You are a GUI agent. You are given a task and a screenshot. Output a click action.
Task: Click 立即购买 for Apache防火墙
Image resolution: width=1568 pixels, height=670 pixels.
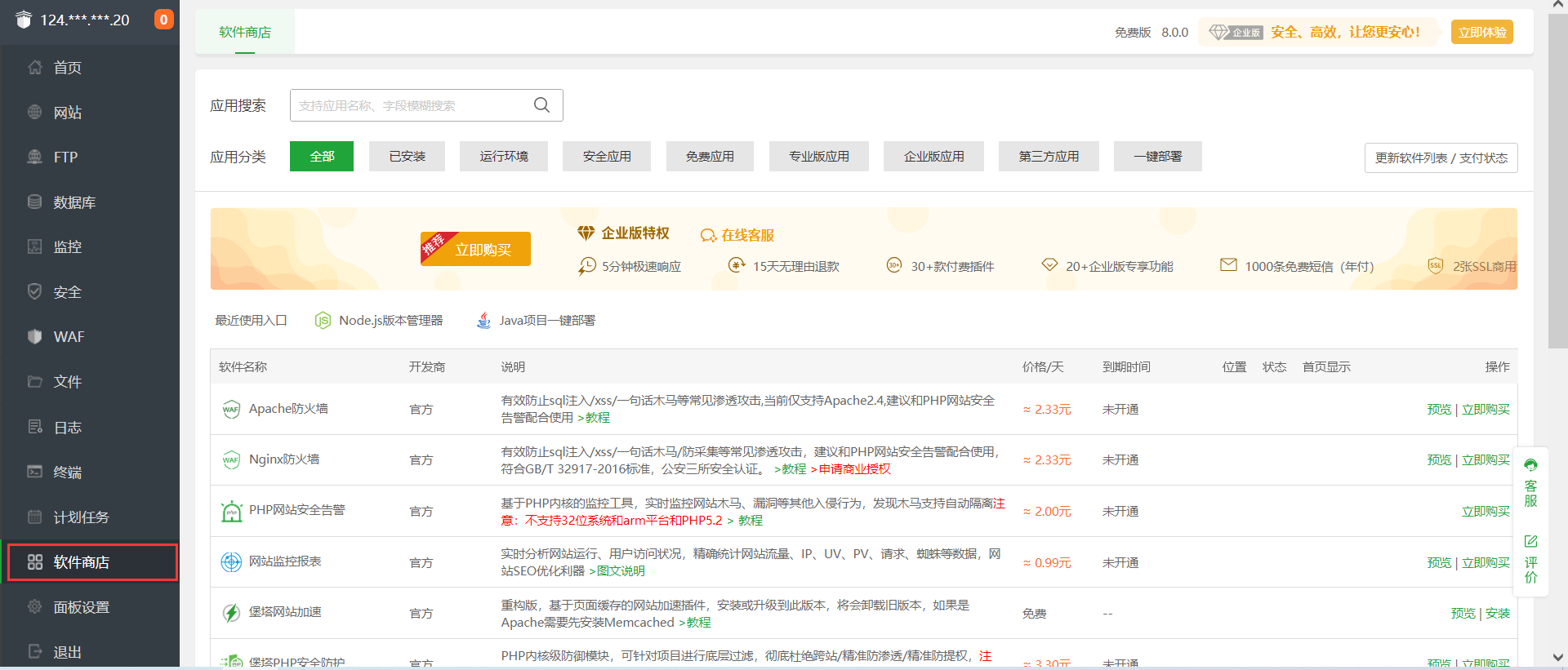click(1486, 409)
